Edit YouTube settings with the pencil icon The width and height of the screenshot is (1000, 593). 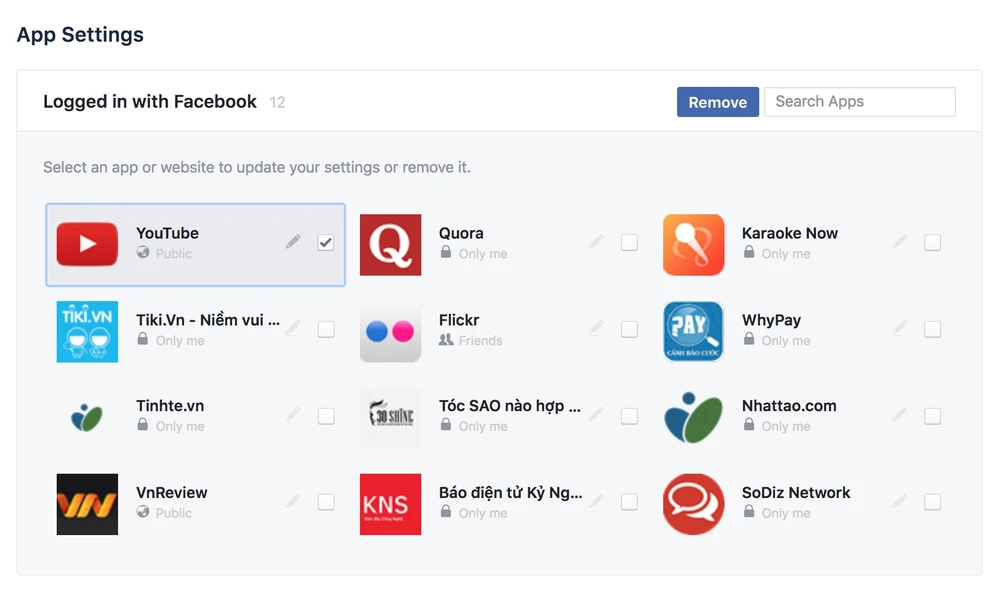[x=293, y=242]
